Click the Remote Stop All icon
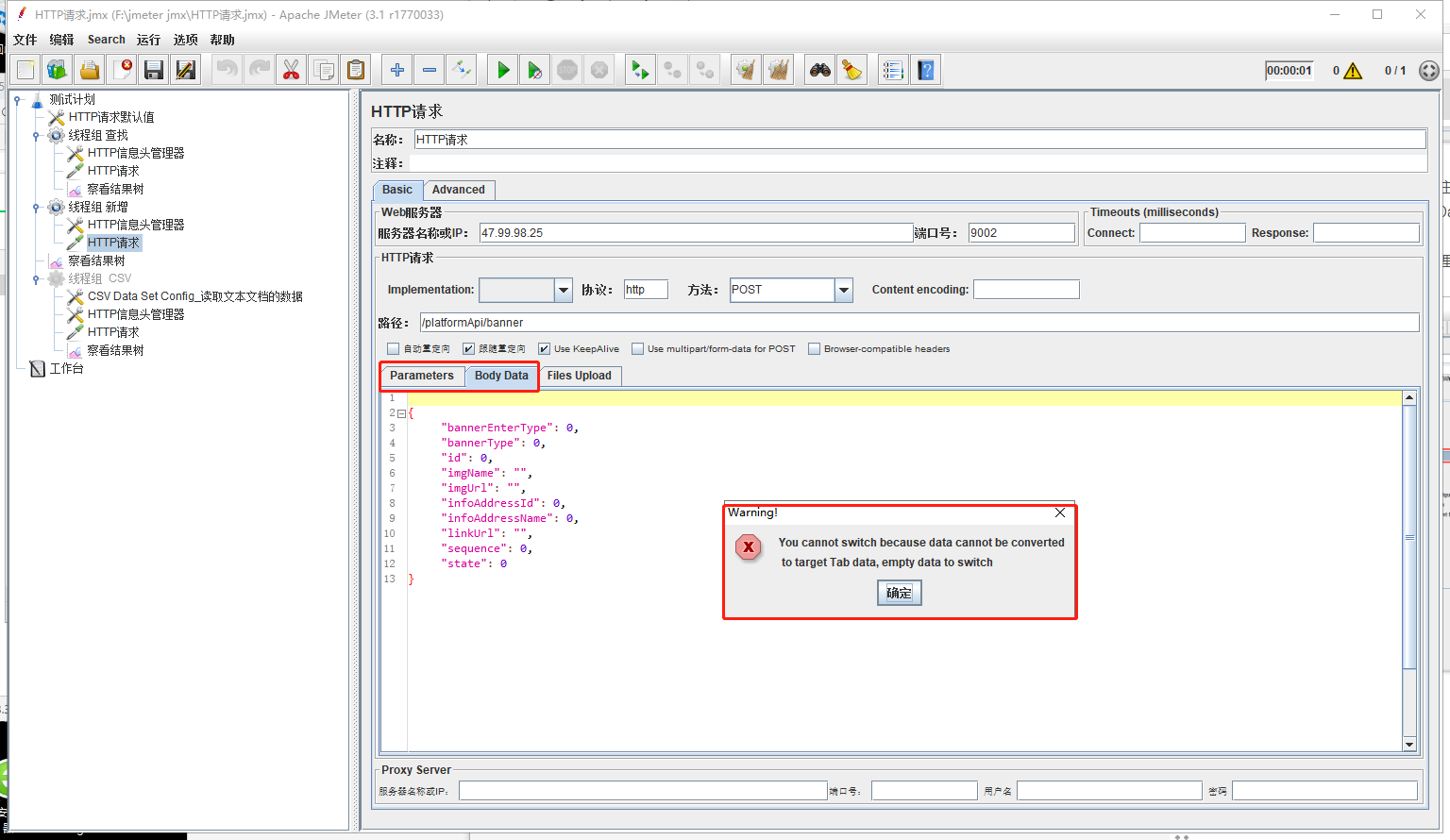Image resolution: width=1450 pixels, height=840 pixels. coord(672,70)
